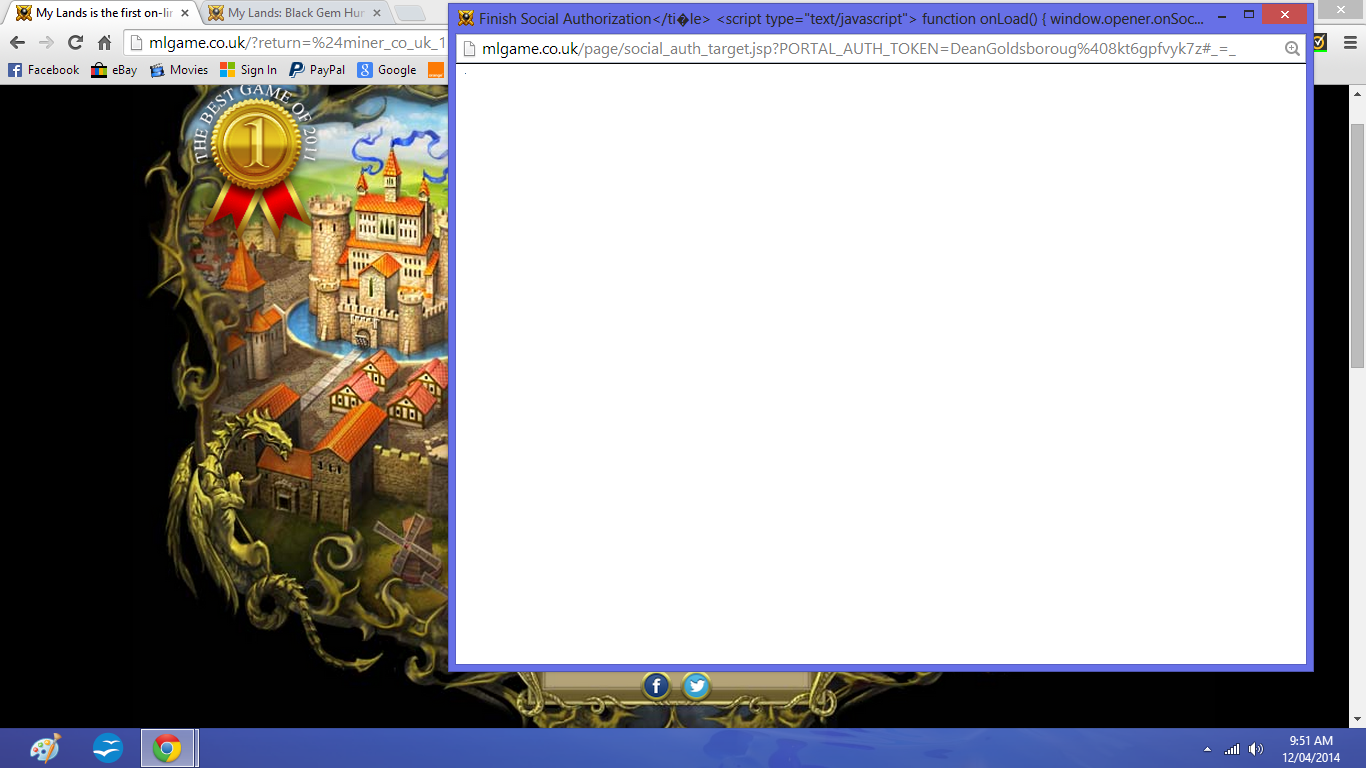Click the Twitter login icon on the game page
The height and width of the screenshot is (768, 1366).
697,686
